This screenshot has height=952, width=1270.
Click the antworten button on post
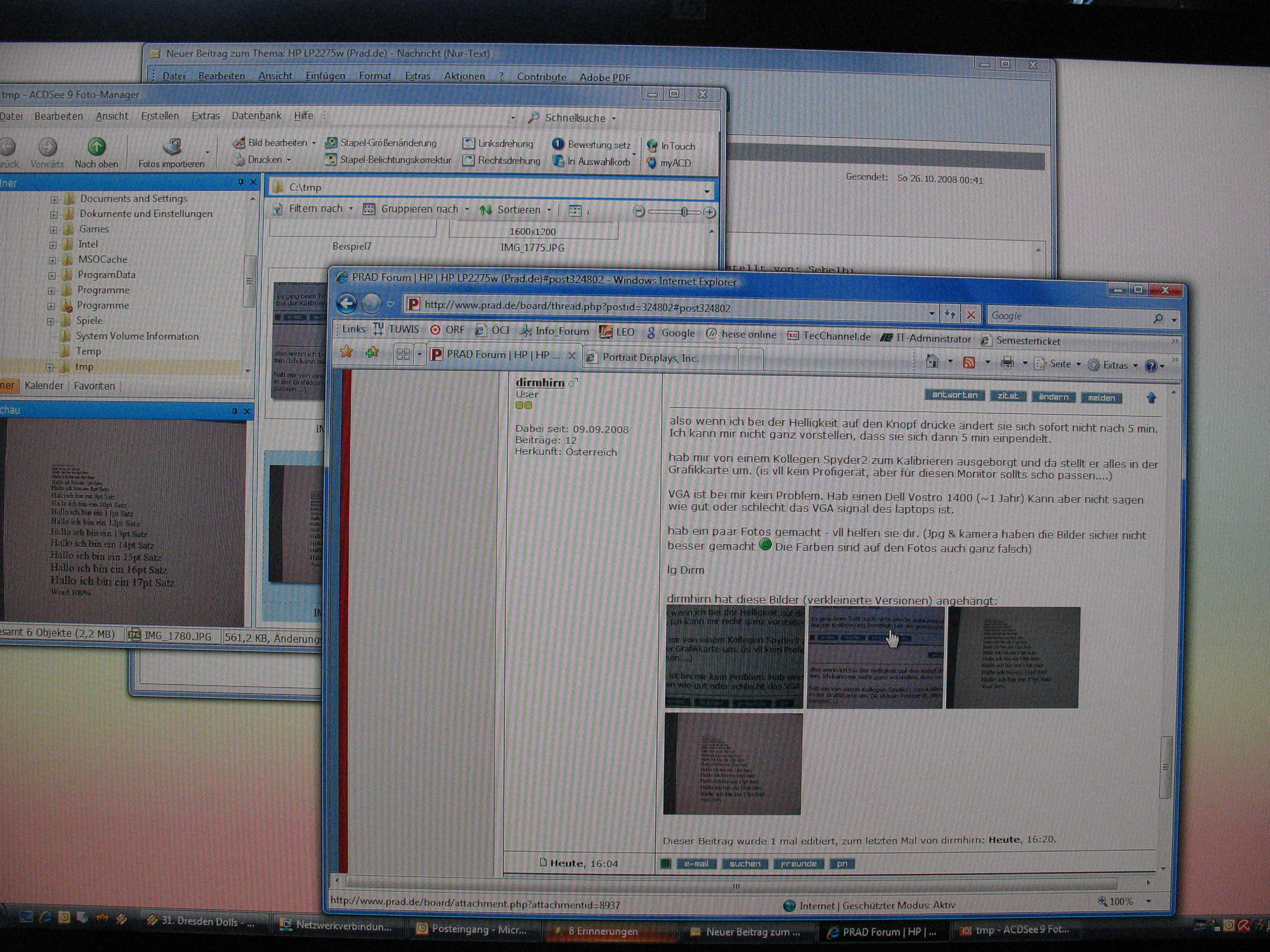click(954, 395)
